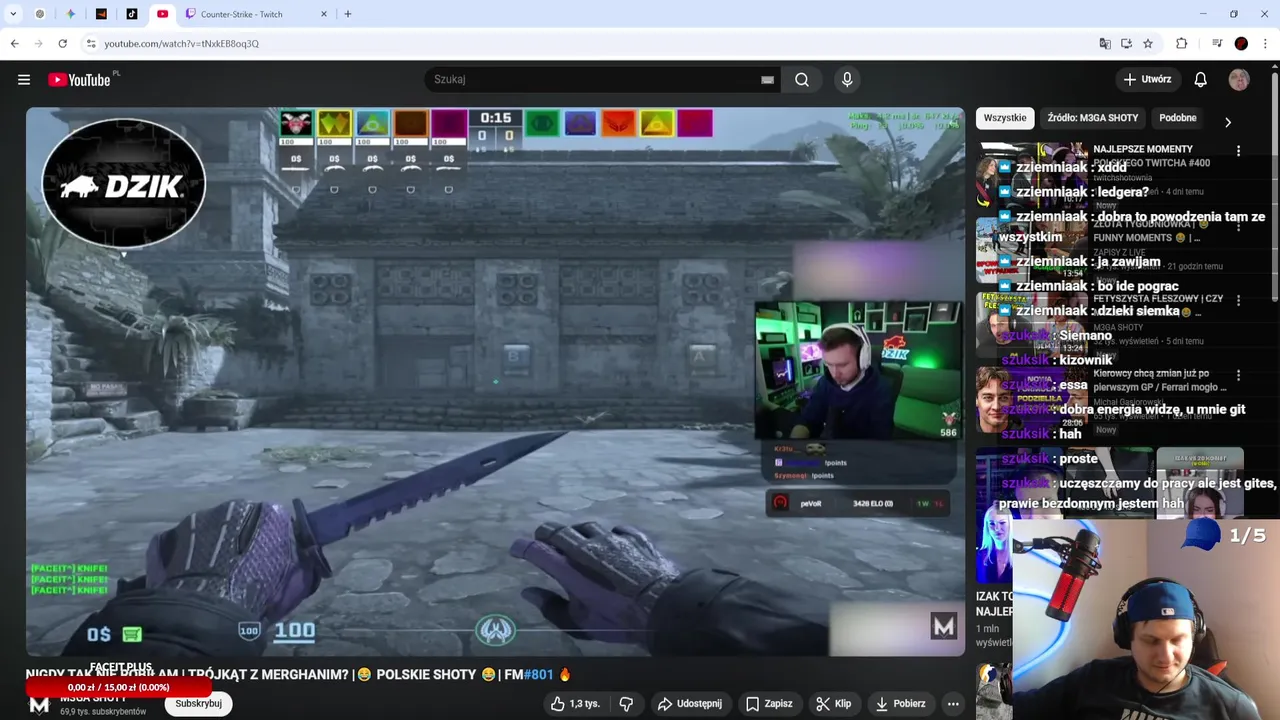Switch to the TikTok tab

click(x=132, y=14)
